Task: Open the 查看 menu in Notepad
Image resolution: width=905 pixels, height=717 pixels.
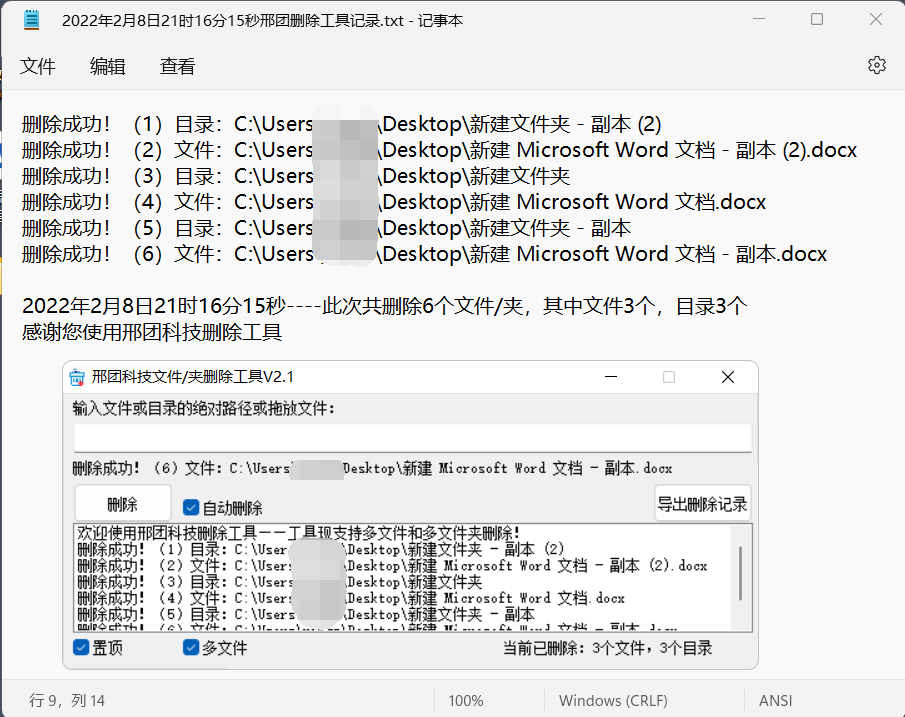Action: pyautogui.click(x=177, y=66)
